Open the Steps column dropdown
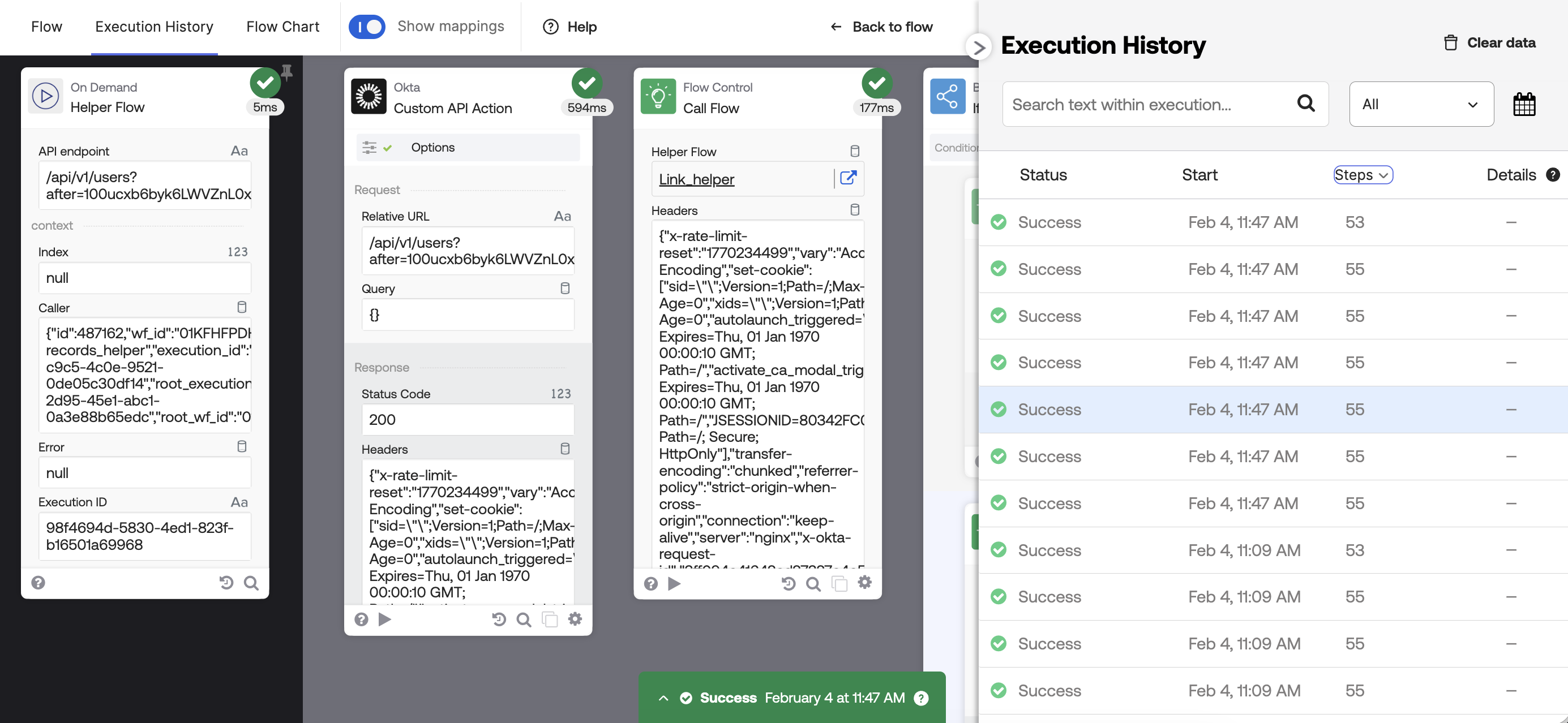The width and height of the screenshot is (1568, 723). [x=1363, y=175]
